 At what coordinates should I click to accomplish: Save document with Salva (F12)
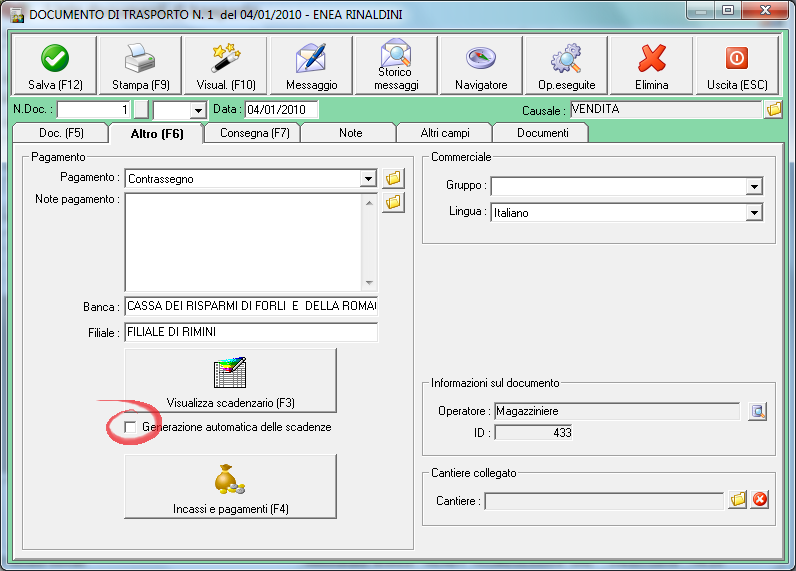[55, 65]
